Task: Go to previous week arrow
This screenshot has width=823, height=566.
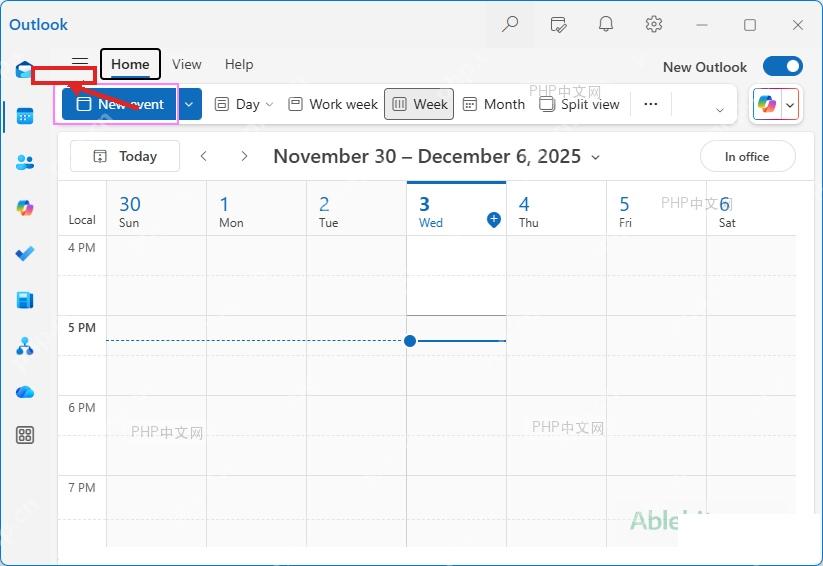Action: 204,156
